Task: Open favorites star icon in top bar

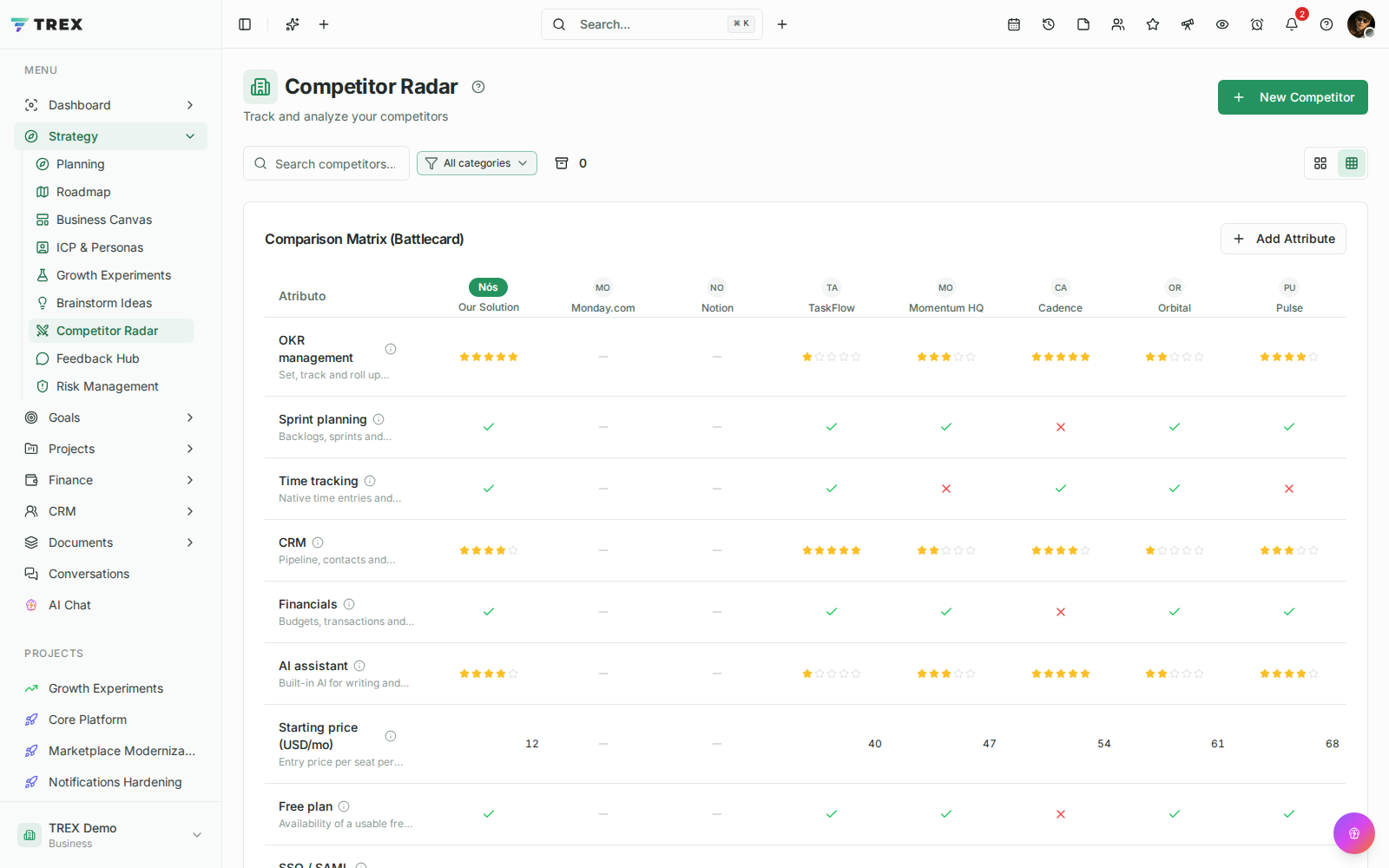Action: click(x=1153, y=24)
